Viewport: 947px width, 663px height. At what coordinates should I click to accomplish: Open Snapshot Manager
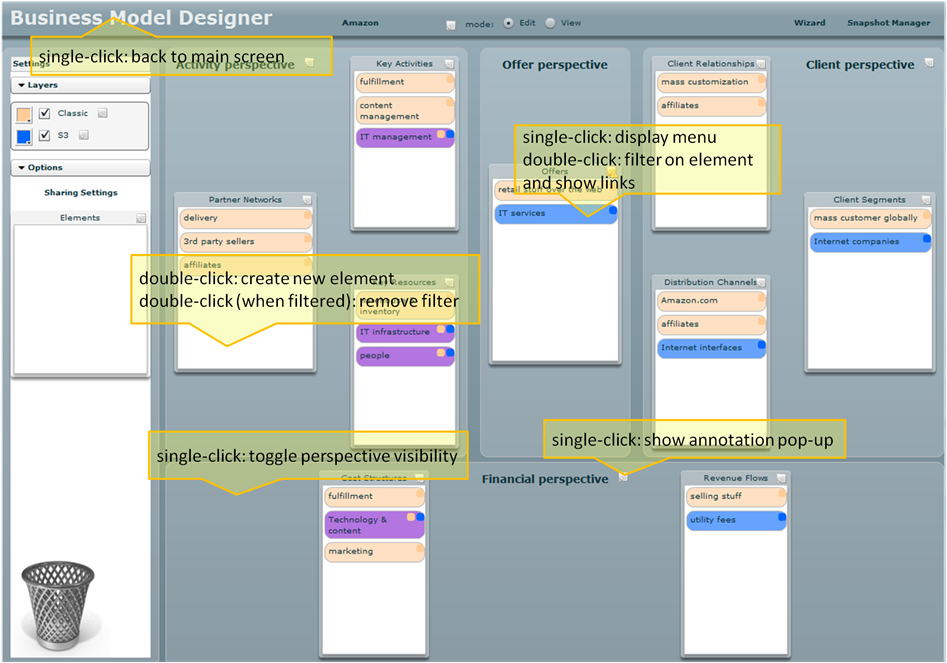(x=888, y=23)
